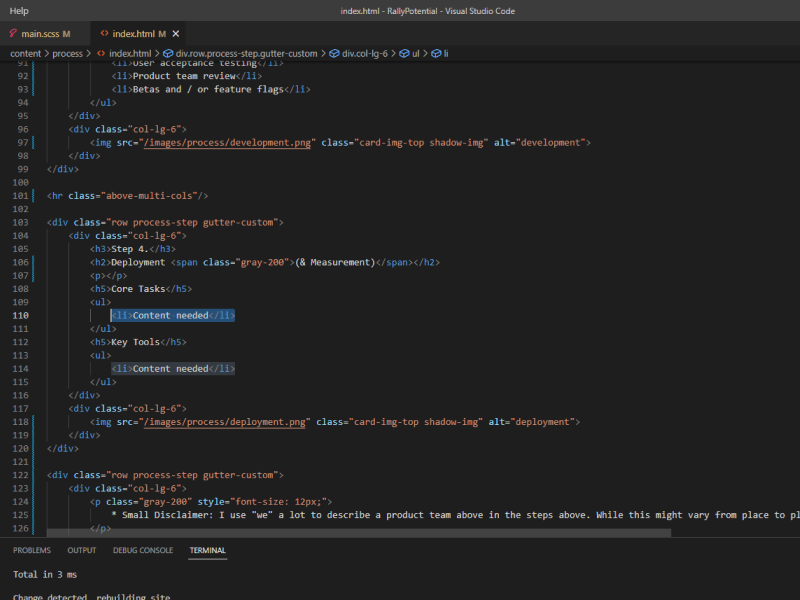Click the li breadcrumb at the end

coord(446,53)
